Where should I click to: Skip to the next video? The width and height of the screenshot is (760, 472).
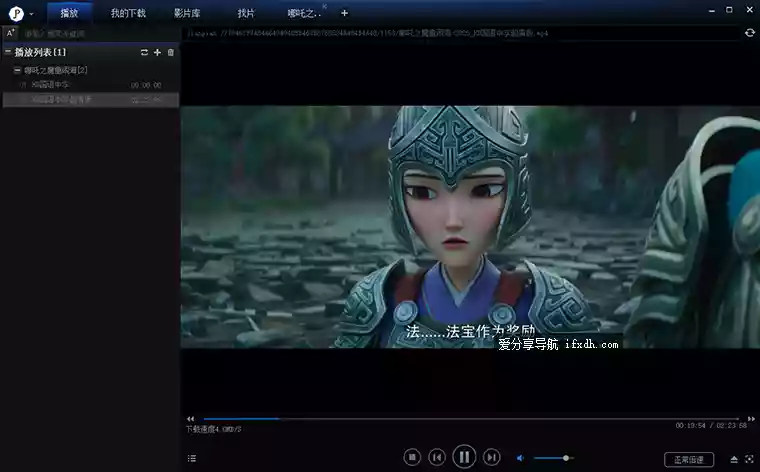491,457
